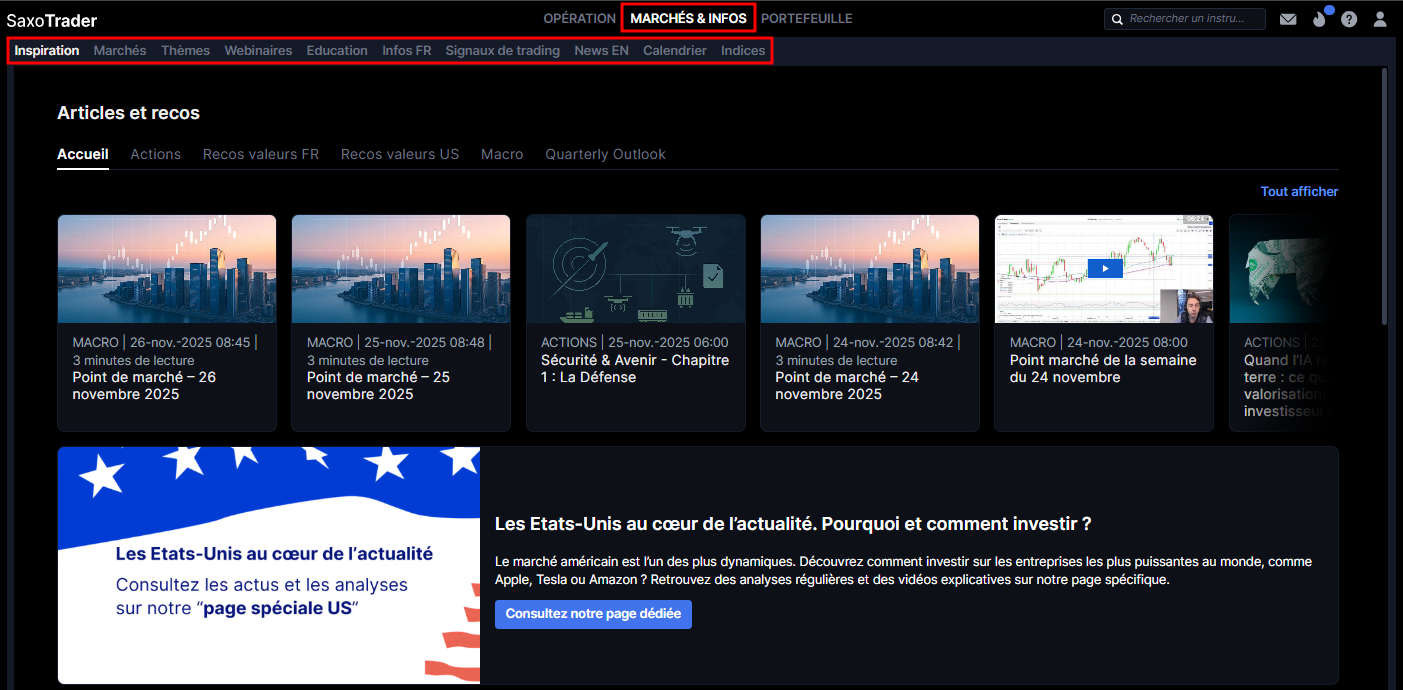Click the flame notifications icon
This screenshot has height=690, width=1403.
(x=1319, y=19)
